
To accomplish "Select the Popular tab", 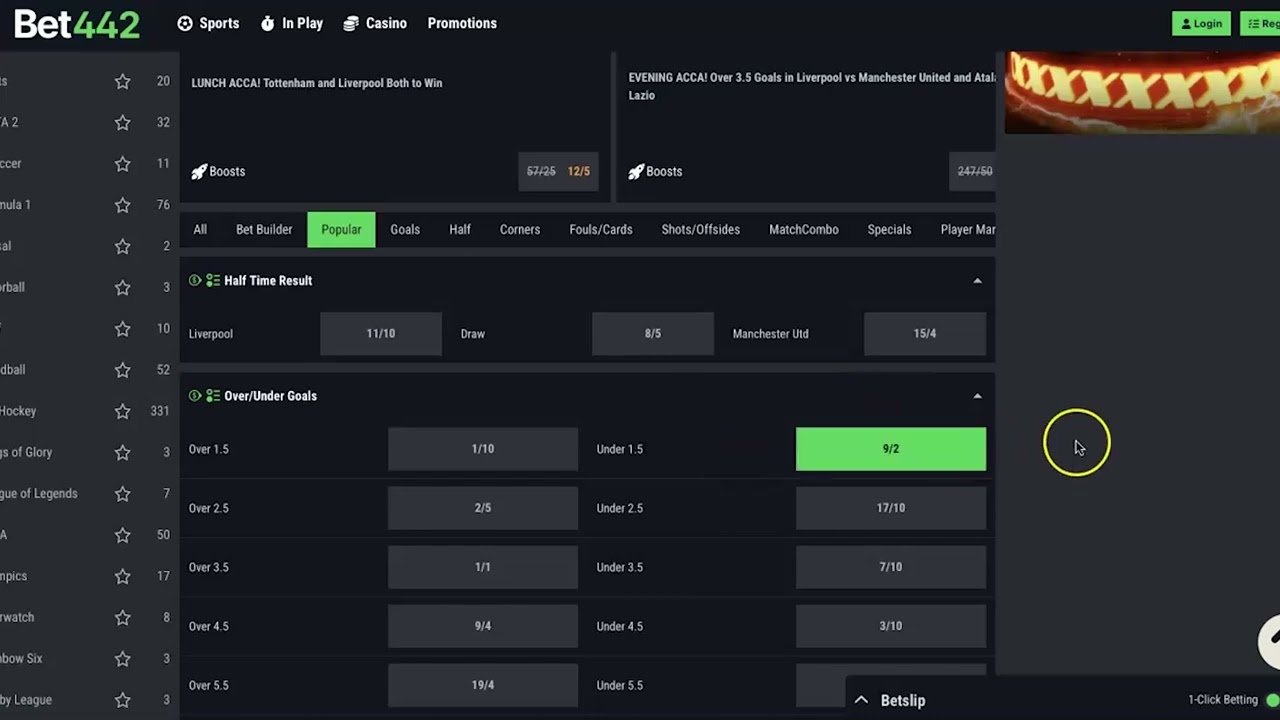I will pyautogui.click(x=341, y=229).
